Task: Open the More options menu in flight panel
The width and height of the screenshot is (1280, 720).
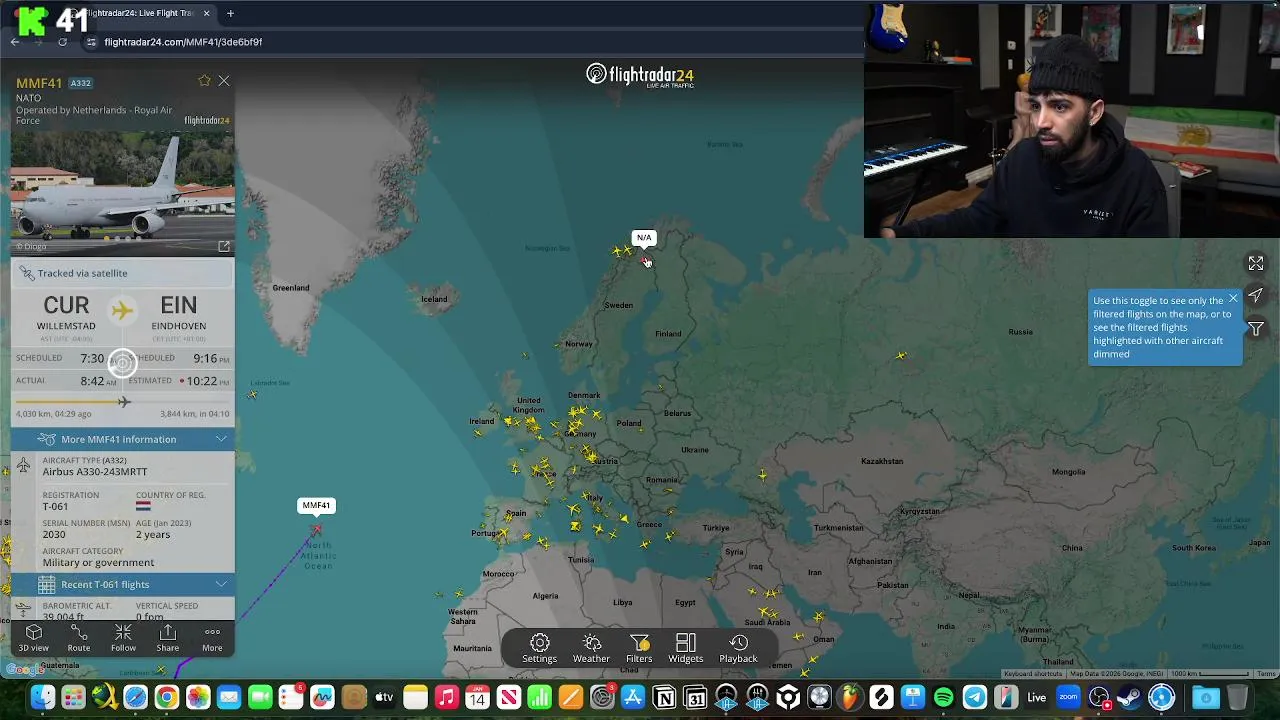Action: (212, 638)
